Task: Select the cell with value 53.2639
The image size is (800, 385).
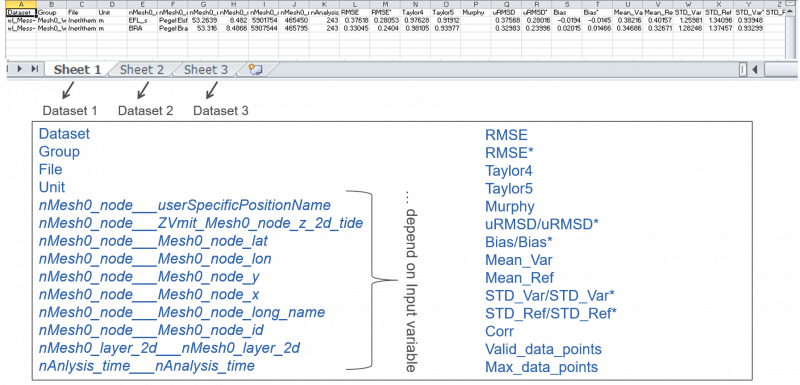Action: pos(203,20)
